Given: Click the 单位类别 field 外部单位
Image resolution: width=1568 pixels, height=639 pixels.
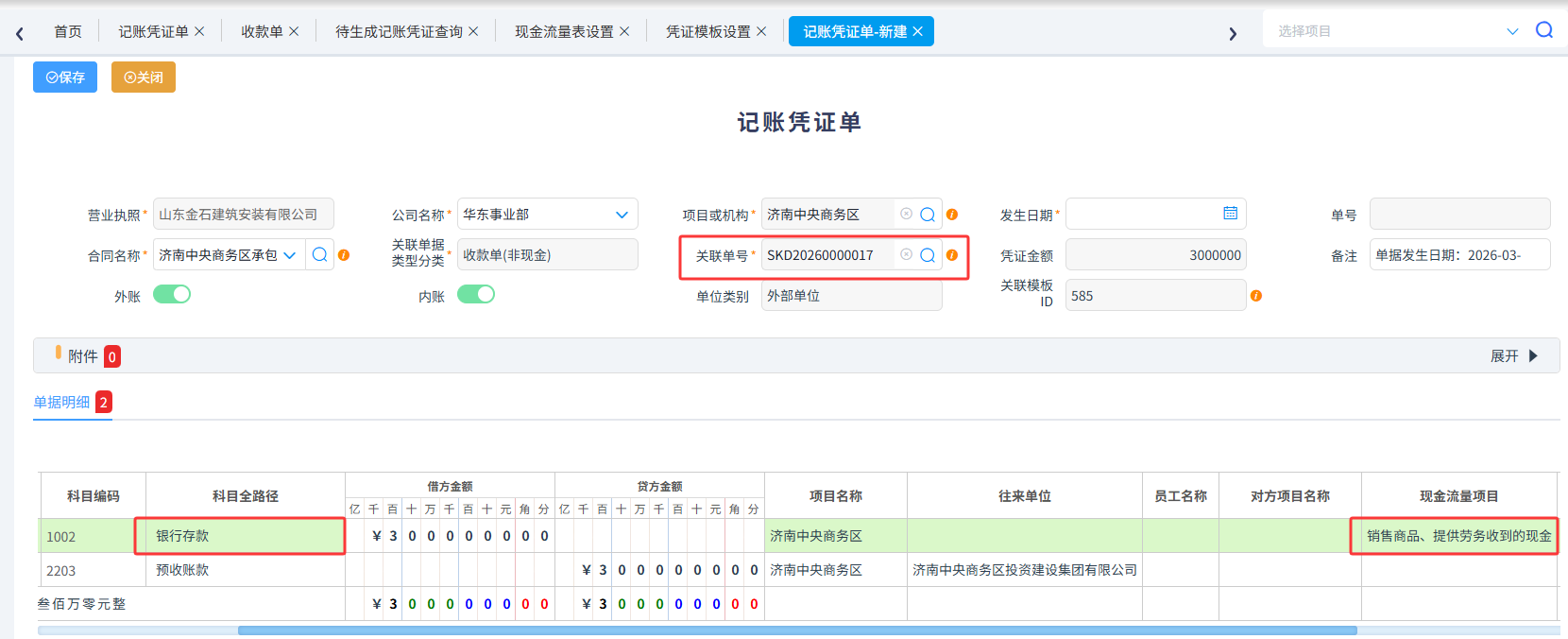Looking at the screenshot, I should coord(852,296).
